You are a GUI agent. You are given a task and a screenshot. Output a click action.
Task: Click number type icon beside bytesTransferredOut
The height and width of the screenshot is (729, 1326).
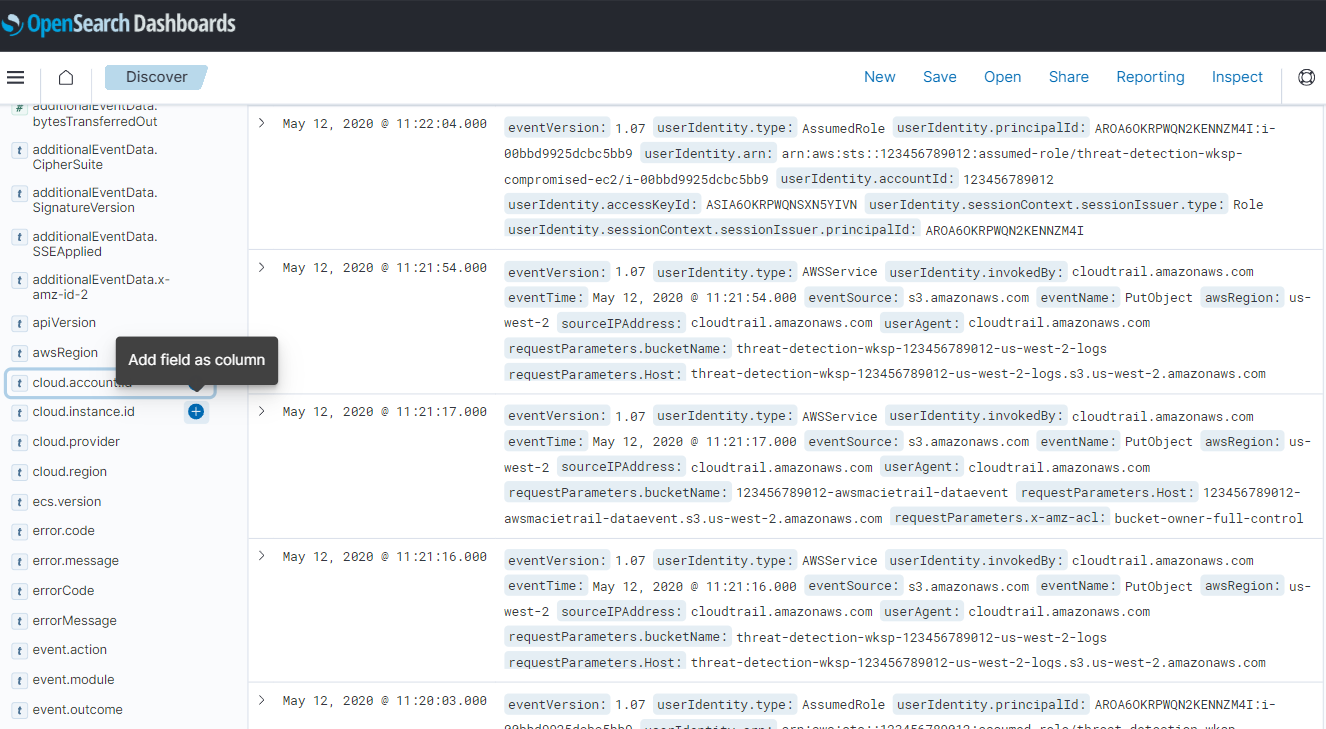pos(18,108)
